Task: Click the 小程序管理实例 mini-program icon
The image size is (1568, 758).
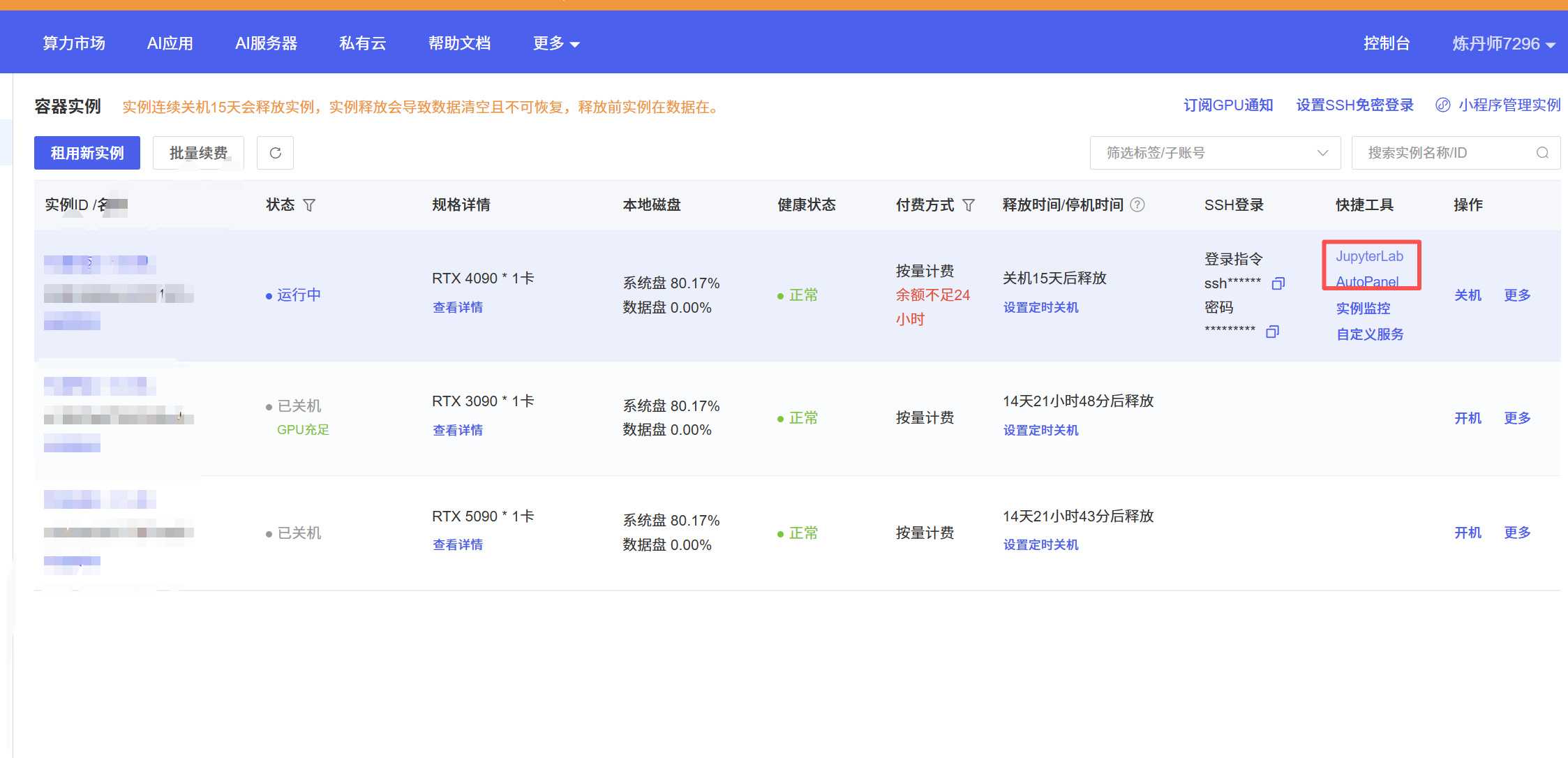Action: [1442, 105]
